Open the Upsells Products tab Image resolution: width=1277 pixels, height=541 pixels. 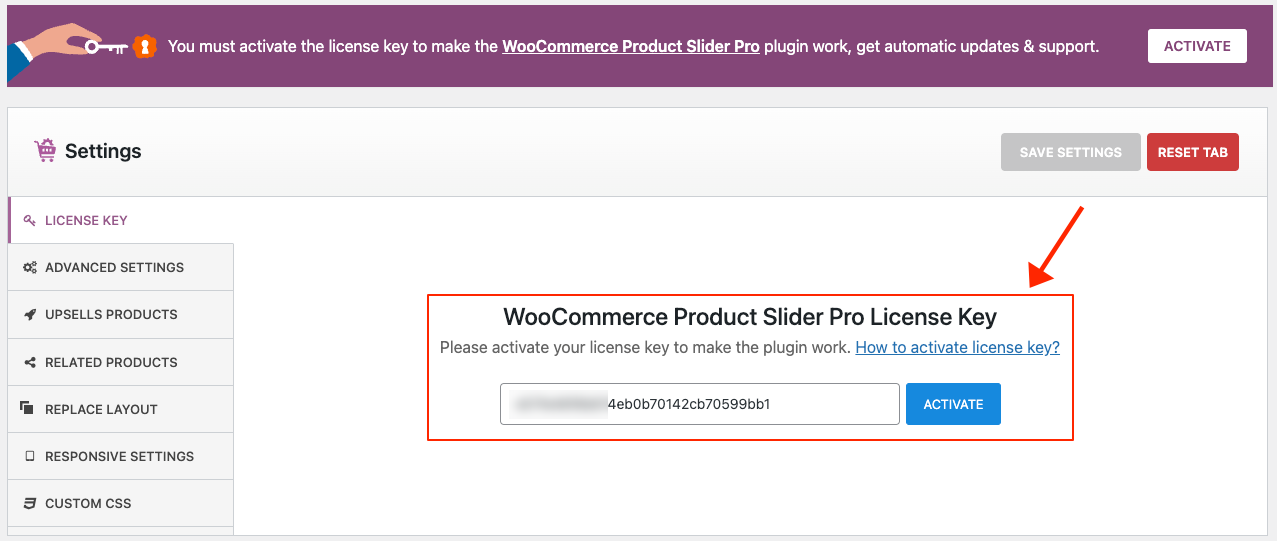point(111,315)
